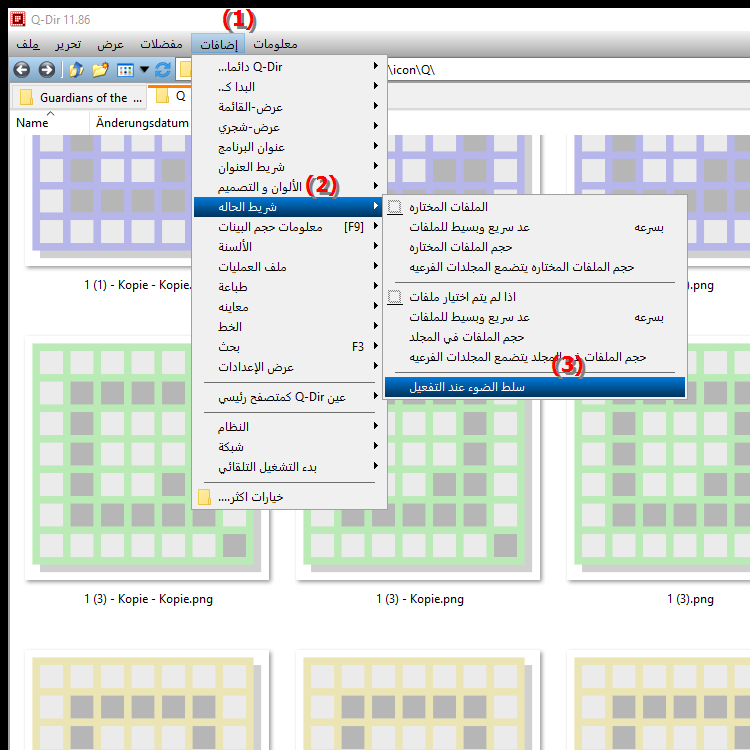
Task: Expand the دائما Q-Dir submenu
Action: [289, 66]
